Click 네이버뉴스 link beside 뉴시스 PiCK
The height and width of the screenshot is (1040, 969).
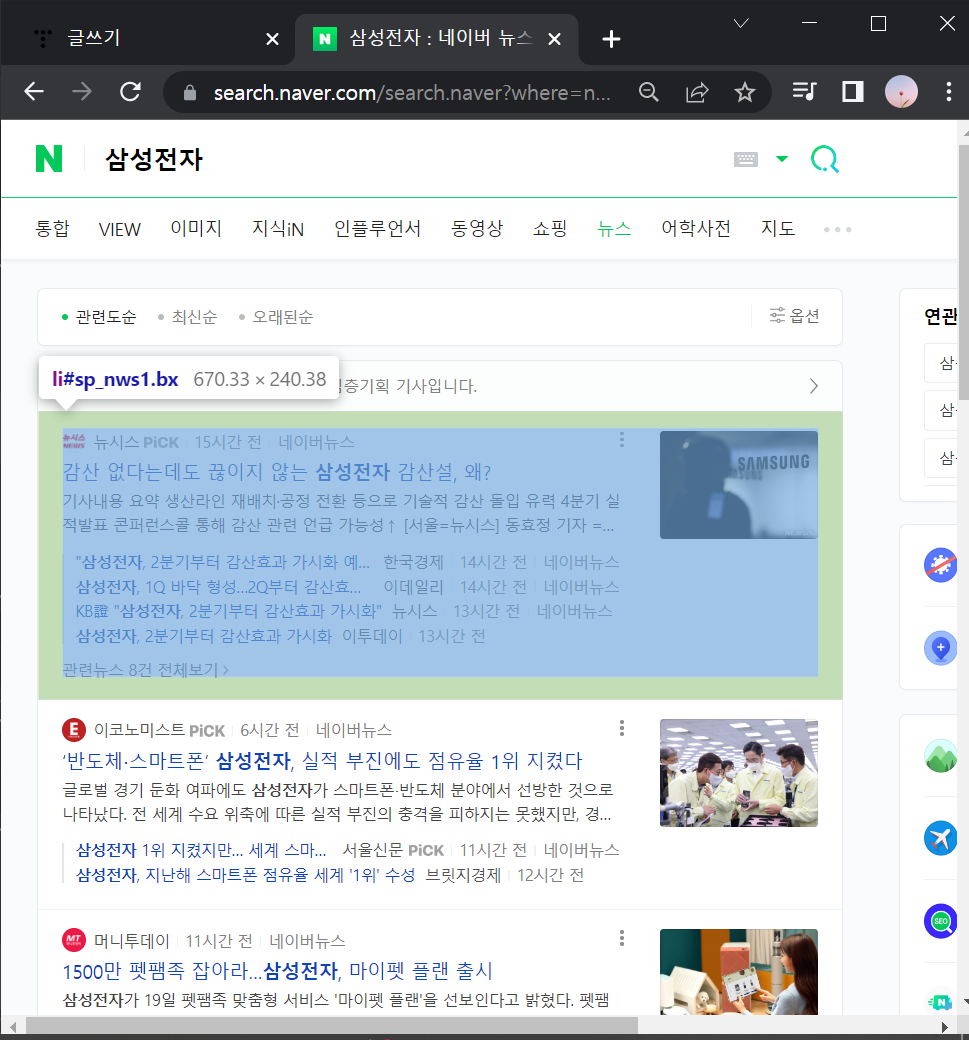point(316,442)
